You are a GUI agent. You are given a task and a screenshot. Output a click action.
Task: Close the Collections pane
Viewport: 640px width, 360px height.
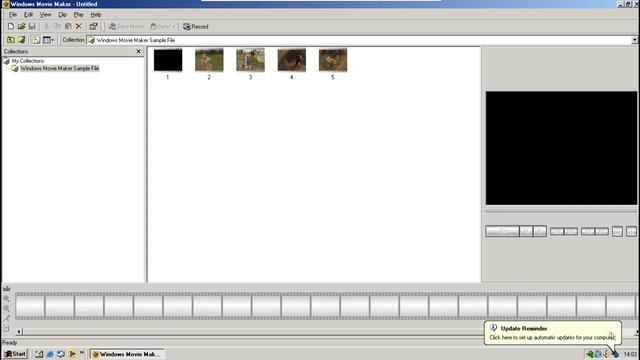138,51
